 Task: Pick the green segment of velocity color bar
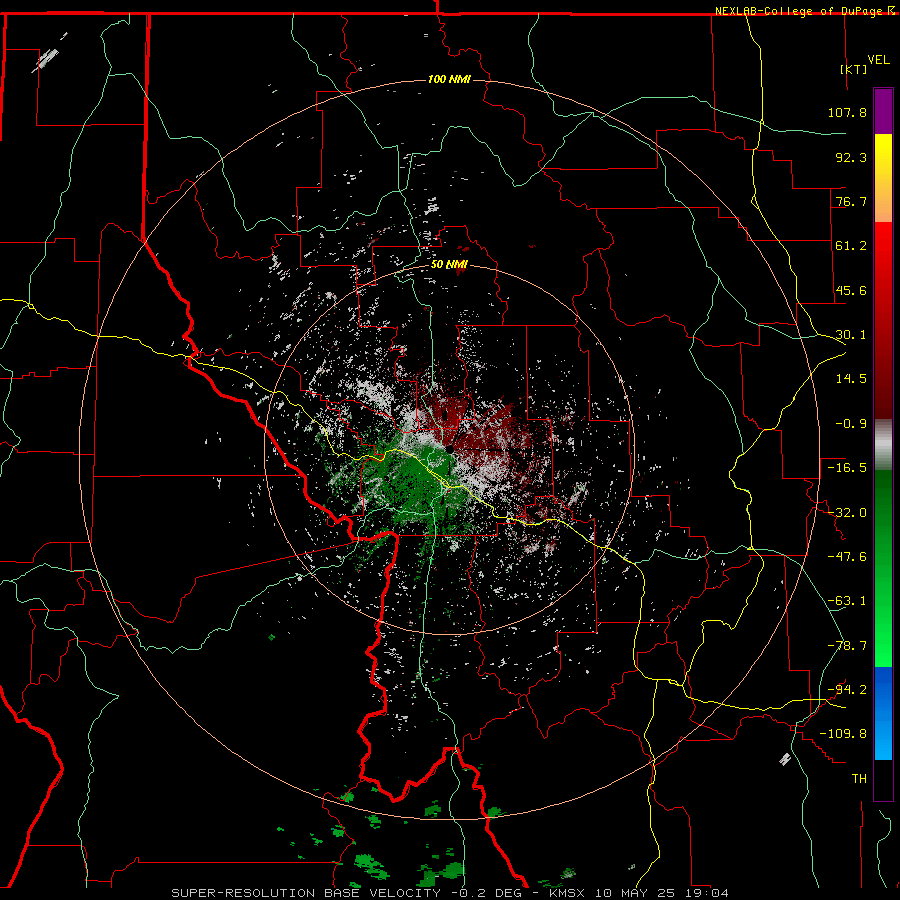click(883, 568)
